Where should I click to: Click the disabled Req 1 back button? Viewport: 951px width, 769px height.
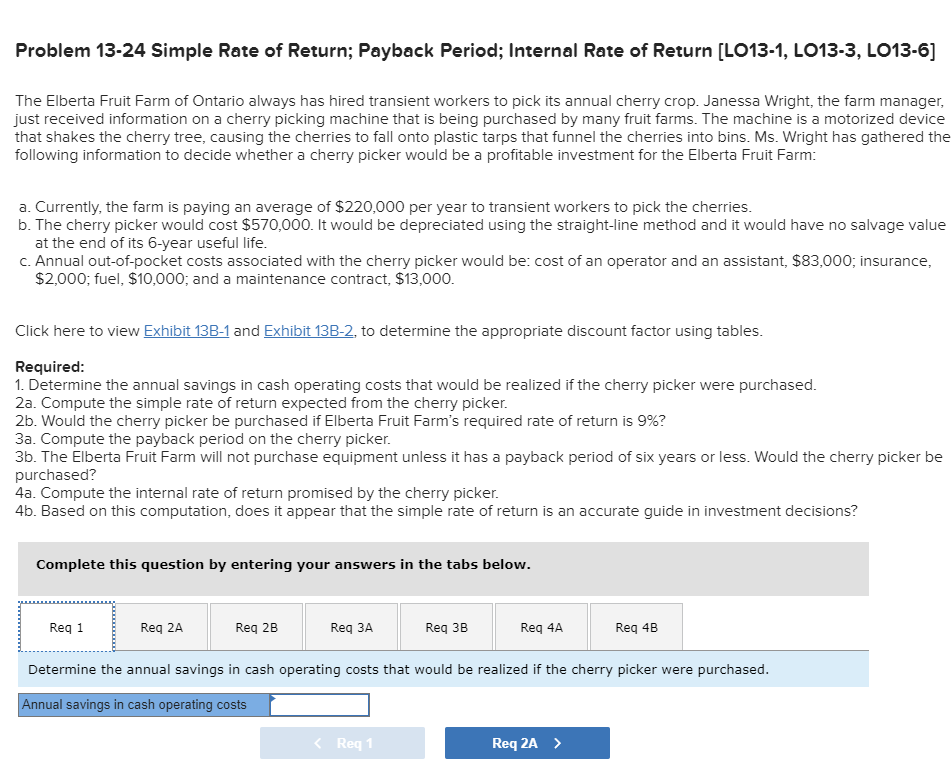tap(342, 742)
